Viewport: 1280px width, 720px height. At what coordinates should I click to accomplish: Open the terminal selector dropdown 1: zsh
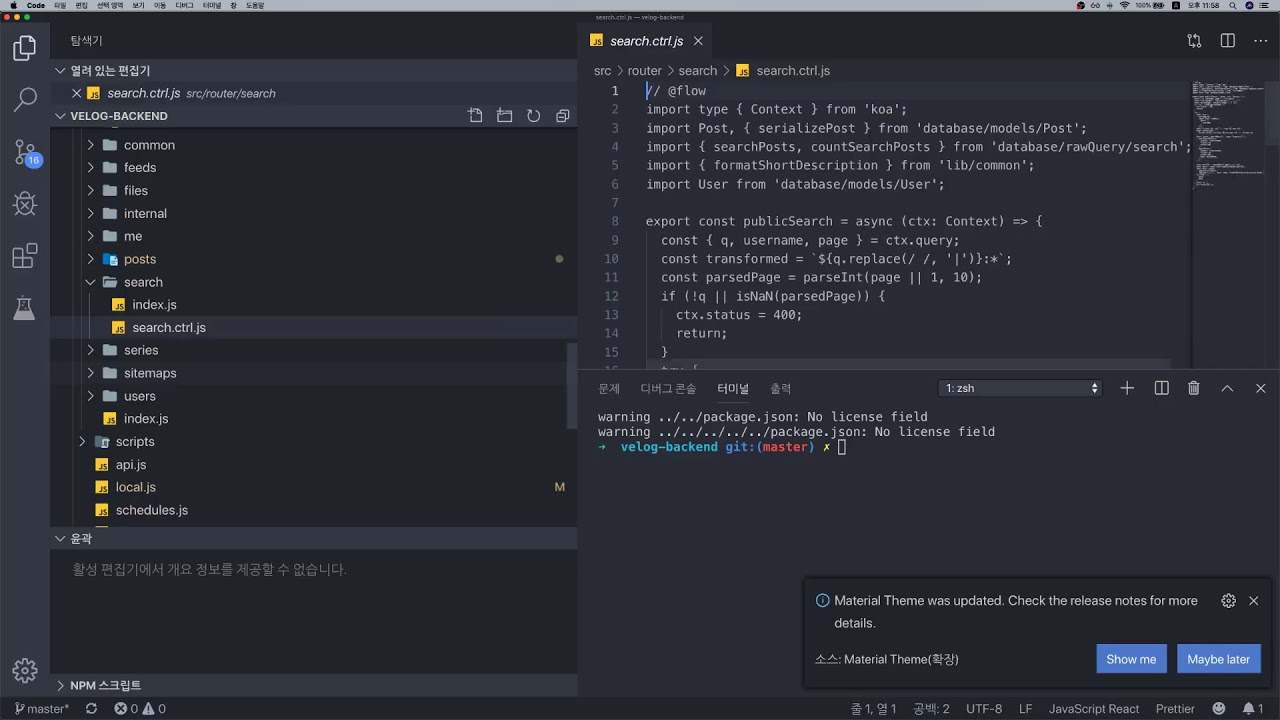[x=1020, y=388]
